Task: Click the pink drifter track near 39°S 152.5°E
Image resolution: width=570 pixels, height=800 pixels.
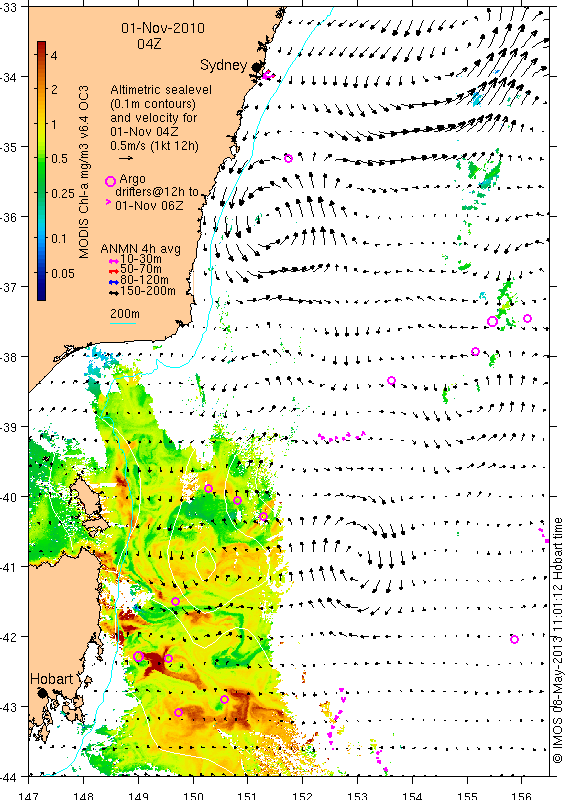Action: click(342, 436)
